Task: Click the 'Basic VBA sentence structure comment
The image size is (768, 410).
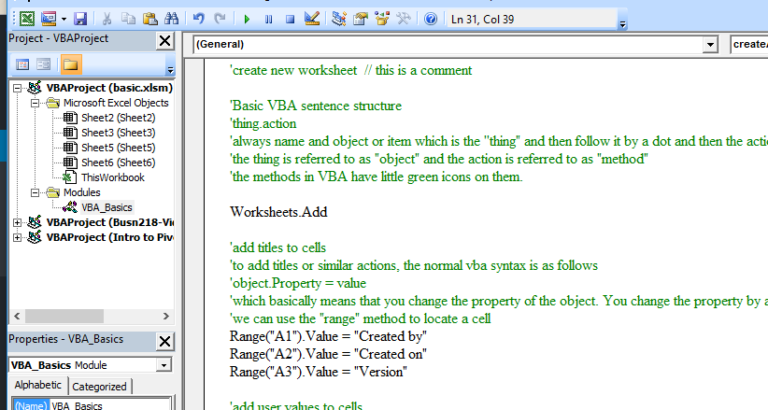Action: [x=315, y=106]
